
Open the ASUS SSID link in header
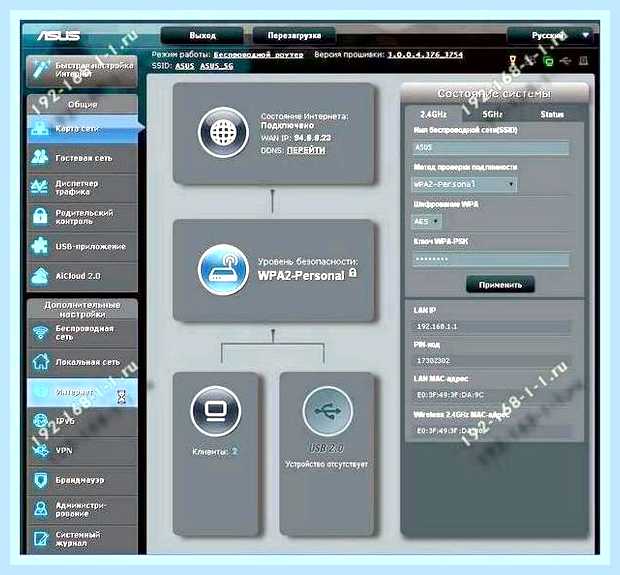[184, 66]
